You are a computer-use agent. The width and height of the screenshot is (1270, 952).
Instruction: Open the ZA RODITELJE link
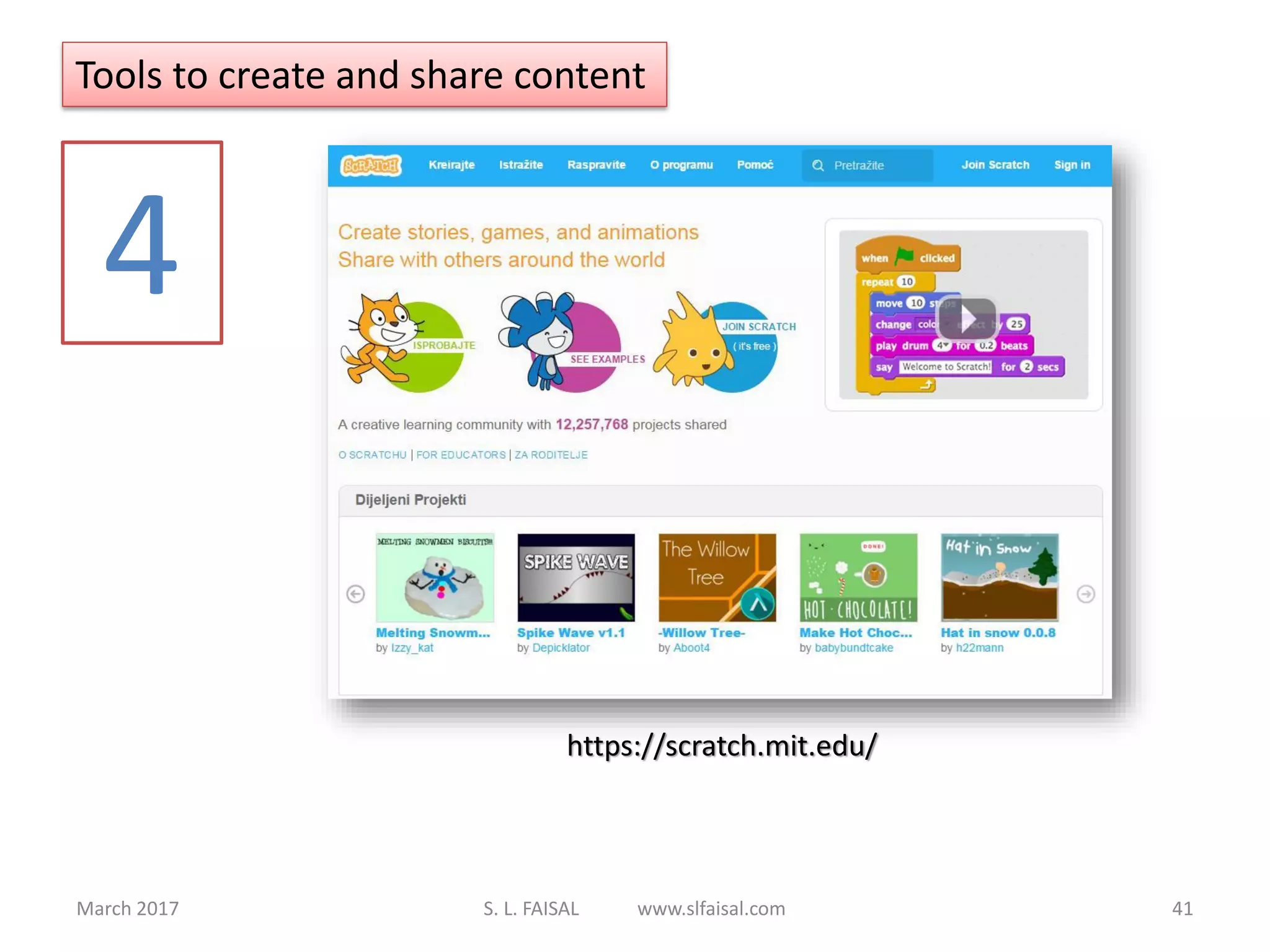click(x=551, y=455)
